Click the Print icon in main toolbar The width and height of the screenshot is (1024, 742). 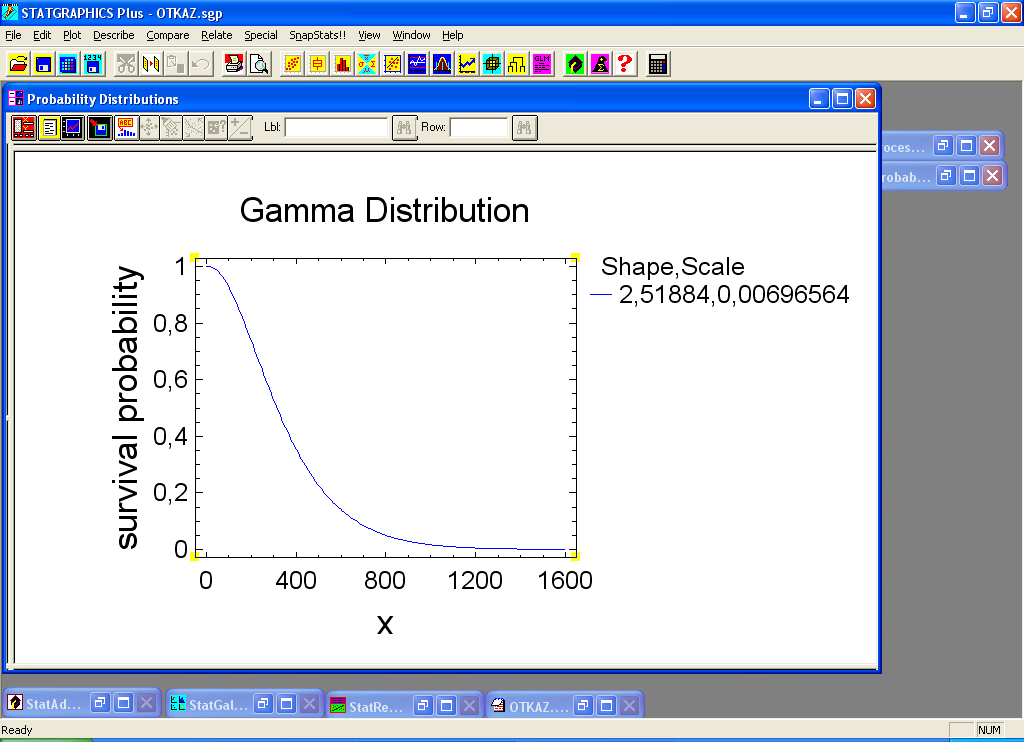tap(234, 64)
